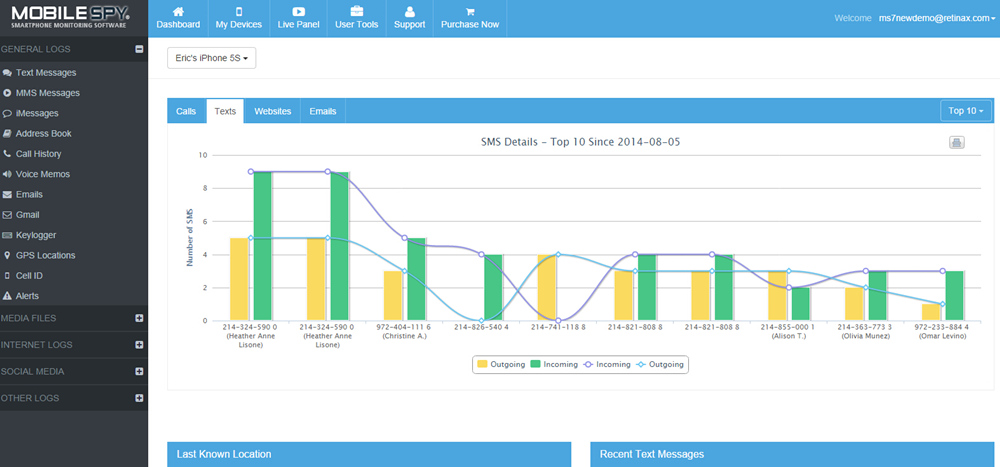Viewport: 1000px width, 467px height.
Task: Click yellow Outgoing bar for 214-741-118 8
Action: point(547,288)
